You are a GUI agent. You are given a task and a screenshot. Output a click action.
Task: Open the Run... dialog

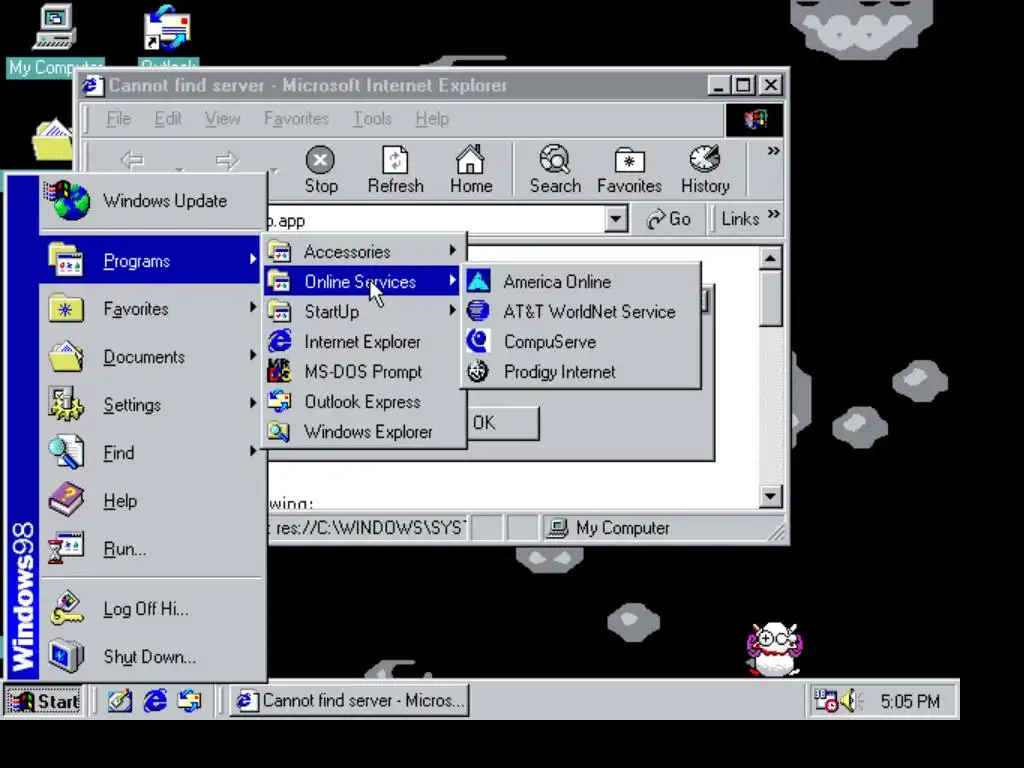click(152, 549)
